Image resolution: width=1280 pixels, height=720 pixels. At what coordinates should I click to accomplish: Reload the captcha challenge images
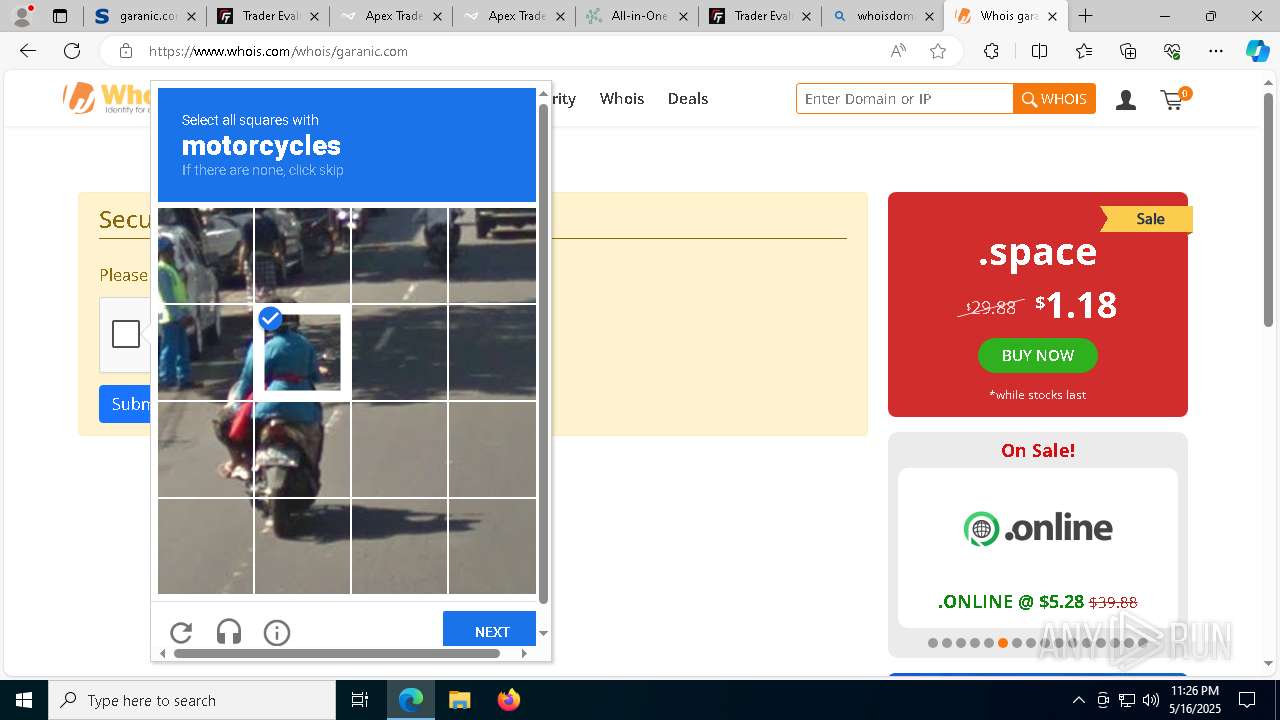click(181, 632)
